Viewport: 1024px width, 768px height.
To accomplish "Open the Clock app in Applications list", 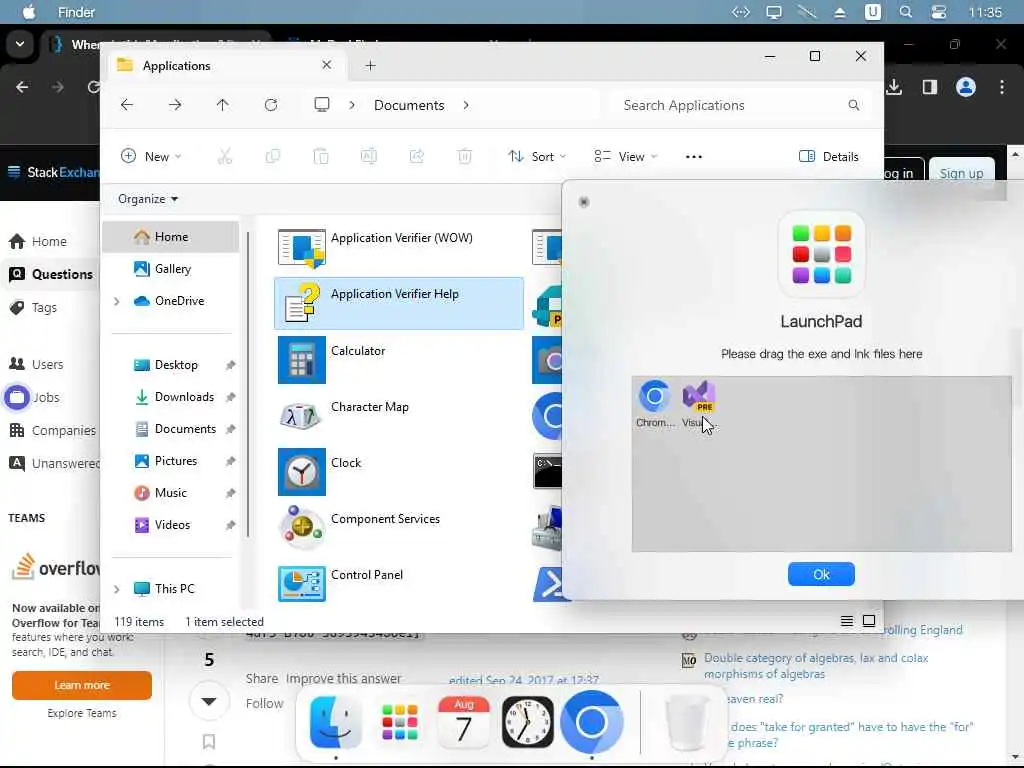I will coord(398,472).
